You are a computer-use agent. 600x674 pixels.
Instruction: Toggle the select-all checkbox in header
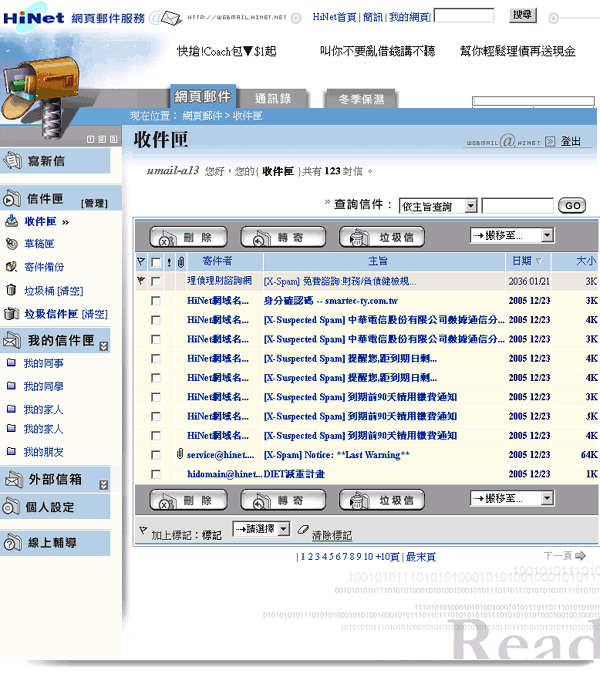(156, 262)
